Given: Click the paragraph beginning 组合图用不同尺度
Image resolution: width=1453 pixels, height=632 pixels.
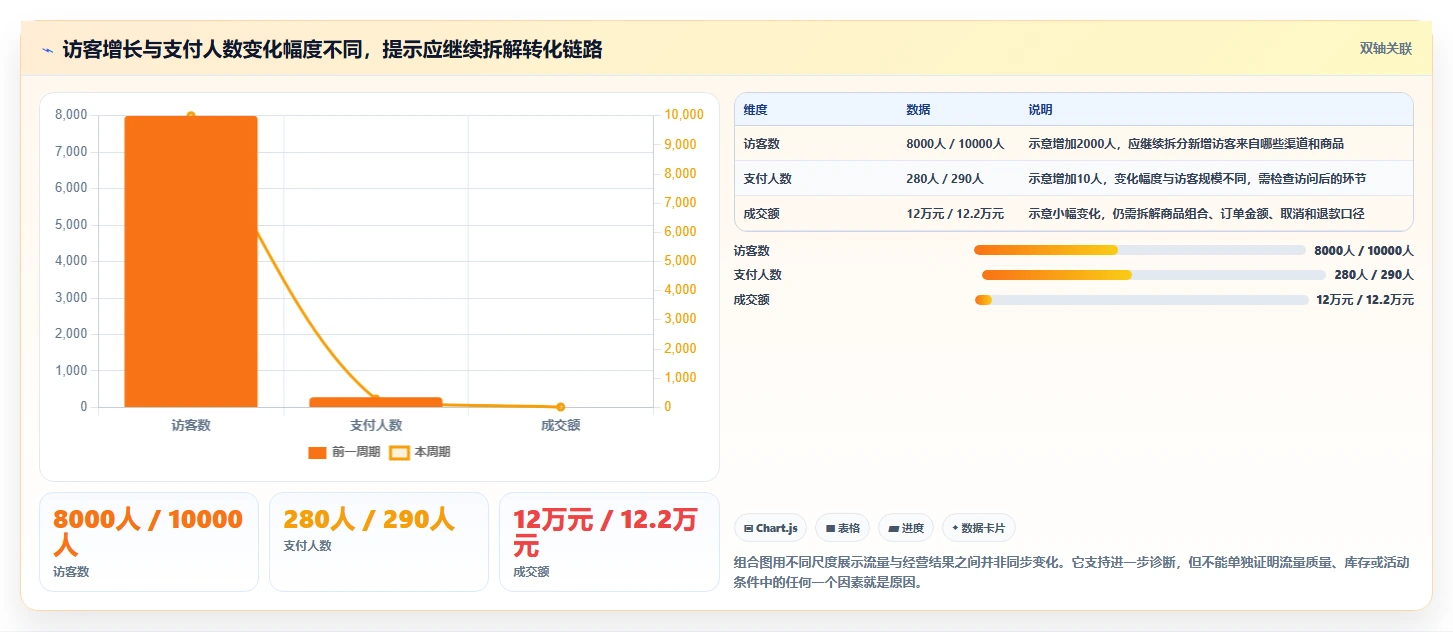Looking at the screenshot, I should coord(1072,572).
